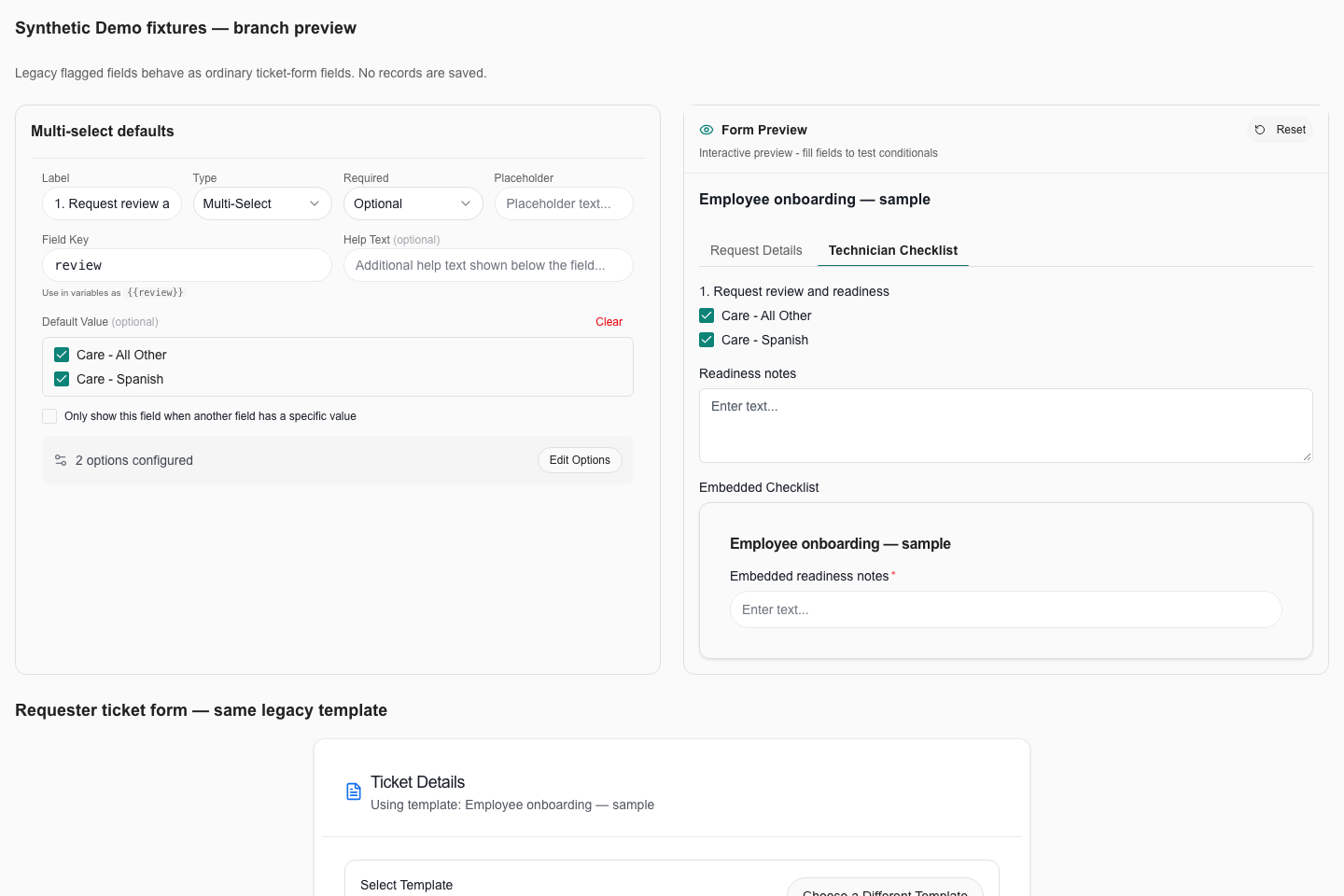
Task: Focus the Label input field
Action: [112, 203]
